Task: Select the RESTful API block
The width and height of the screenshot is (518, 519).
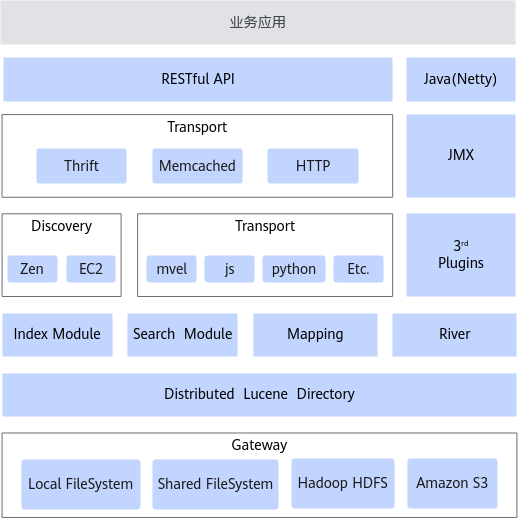Action: [198, 79]
